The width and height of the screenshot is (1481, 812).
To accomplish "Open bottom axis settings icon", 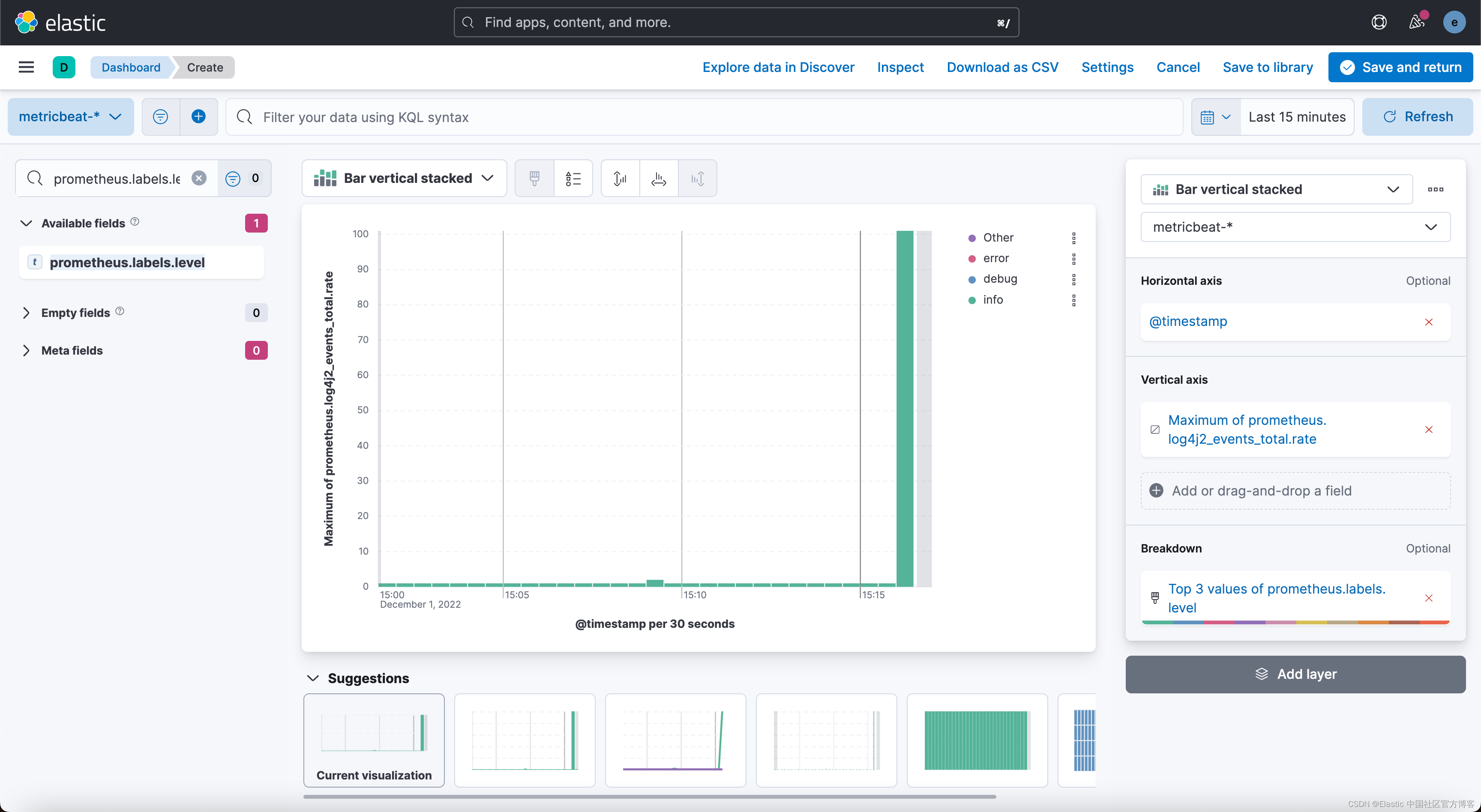I will 659,179.
